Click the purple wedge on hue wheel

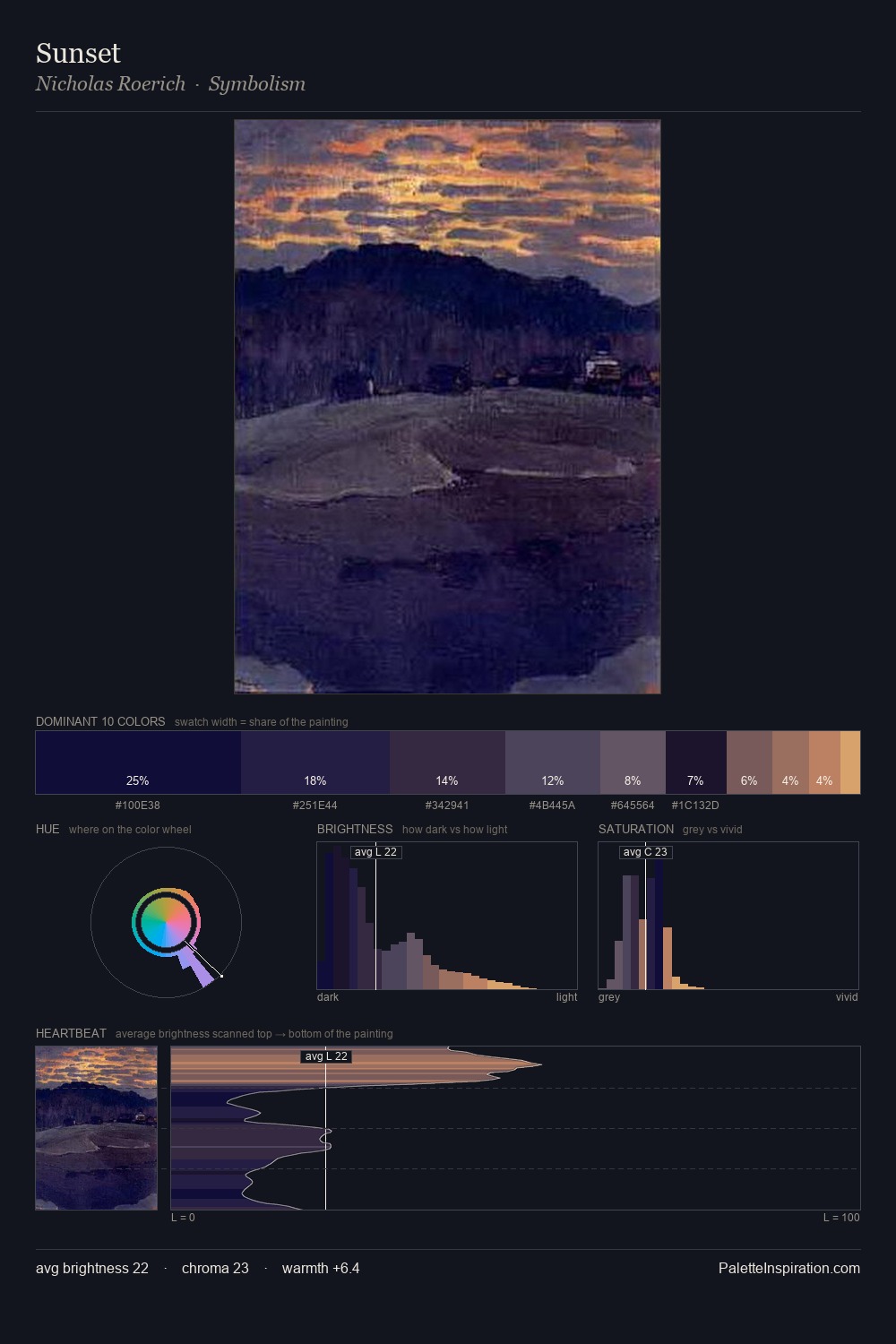[x=195, y=968]
